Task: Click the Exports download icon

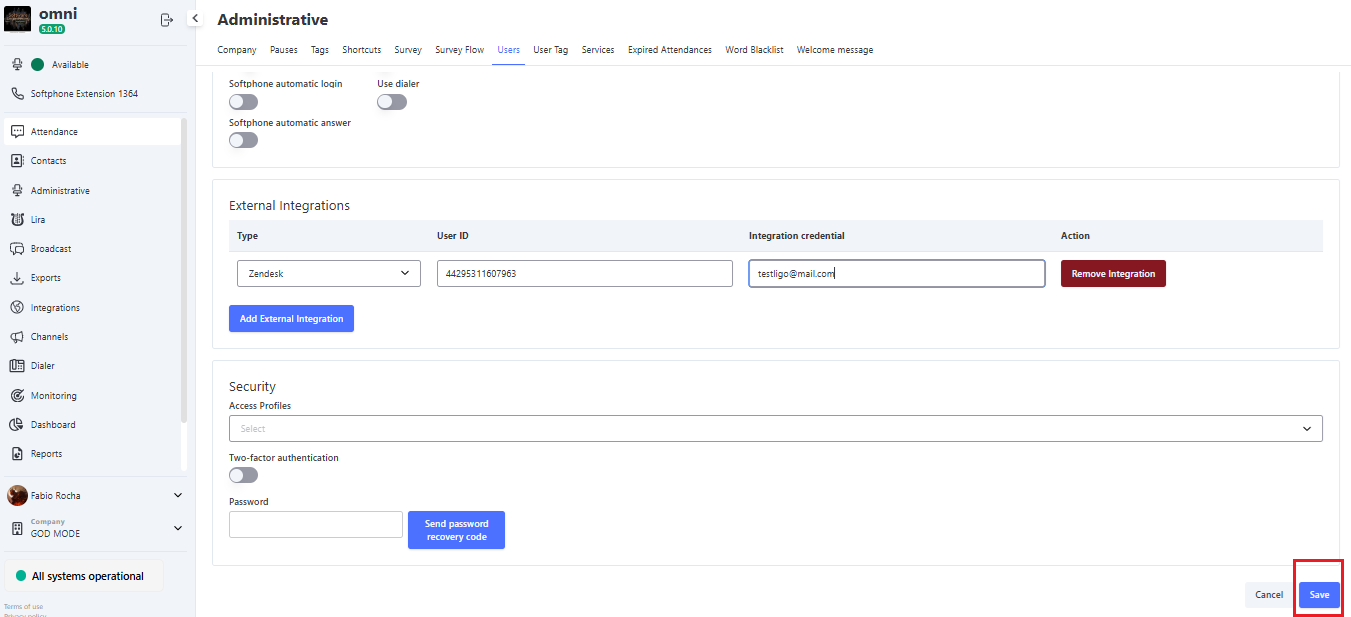Action: click(x=17, y=278)
